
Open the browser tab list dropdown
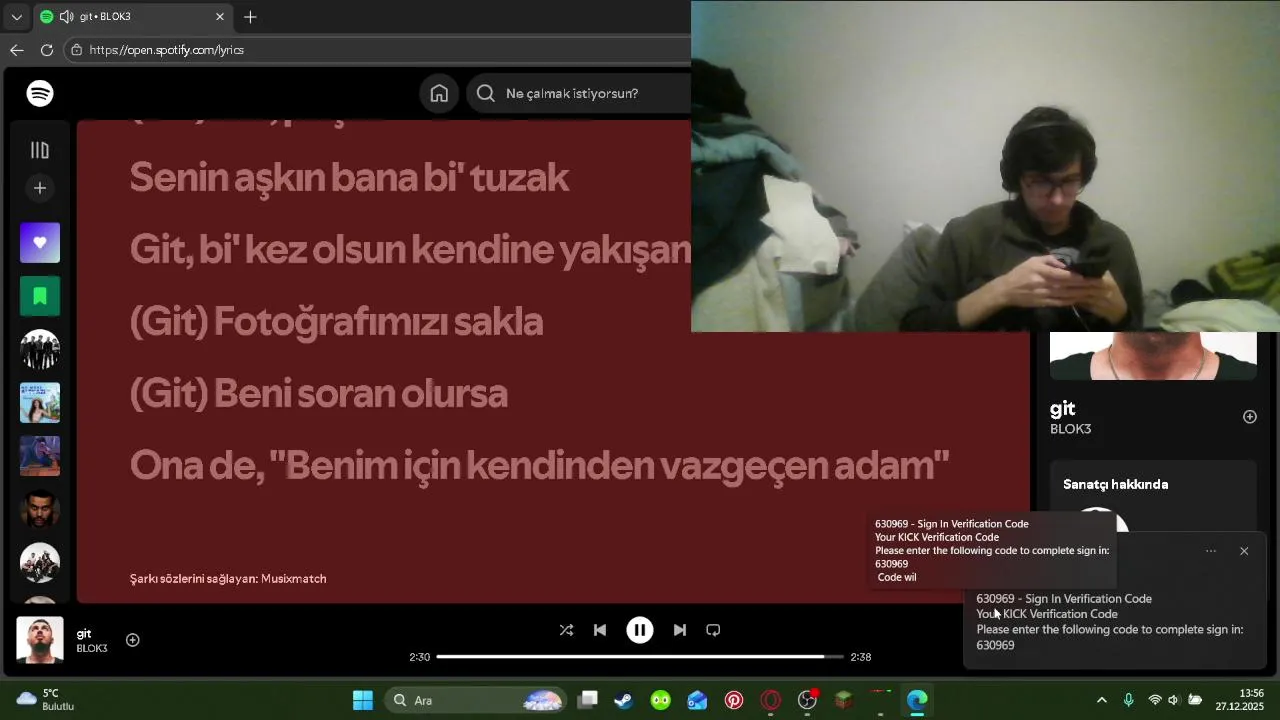(16, 17)
